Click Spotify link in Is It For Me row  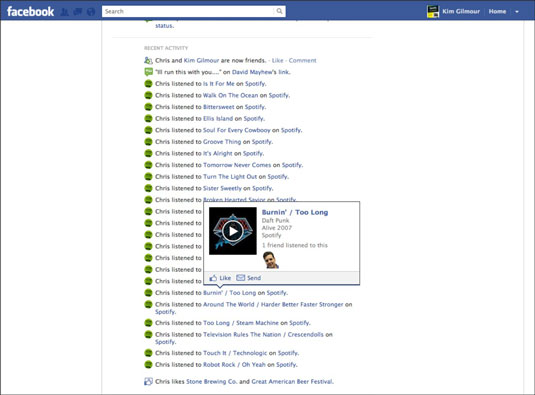pos(255,84)
